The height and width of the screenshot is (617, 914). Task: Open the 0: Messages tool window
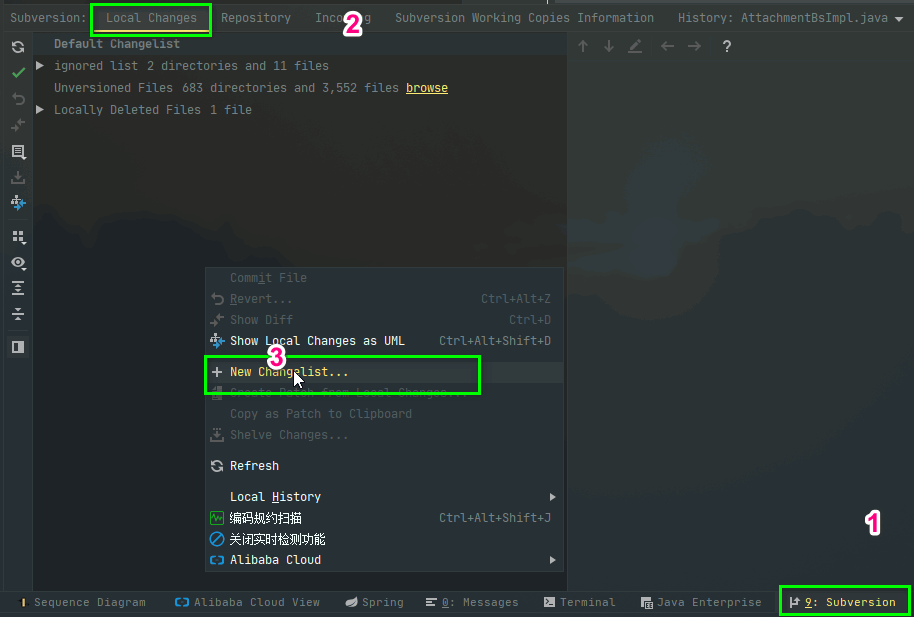[472, 602]
